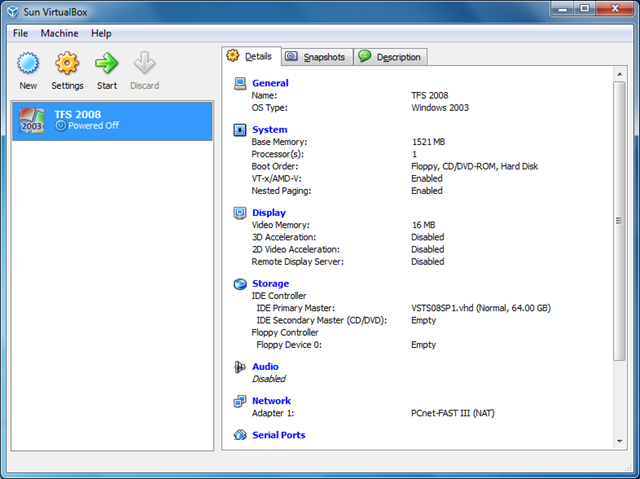Open the Network settings link
The height and width of the screenshot is (479, 640).
271,401
